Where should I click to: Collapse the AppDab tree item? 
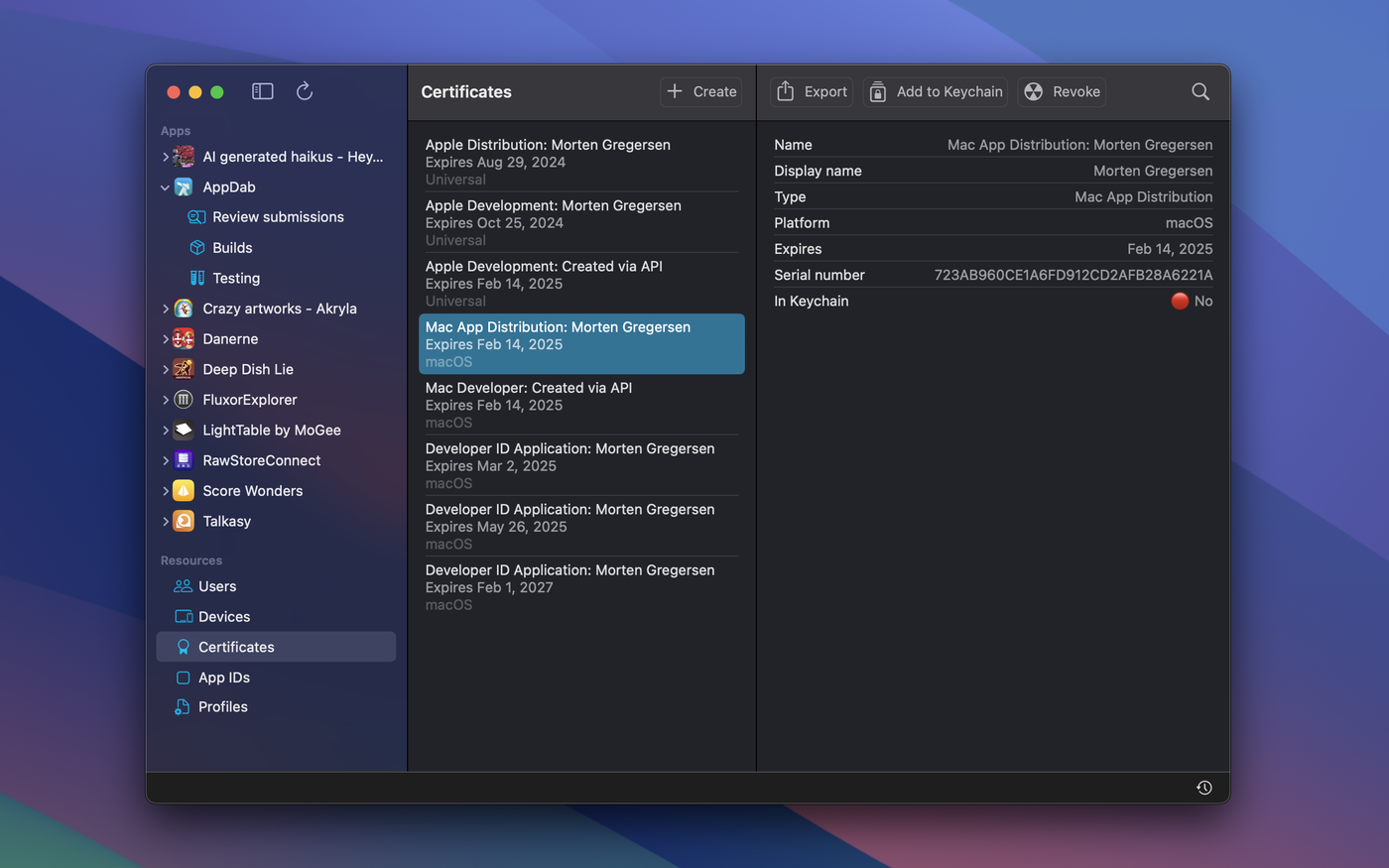point(165,187)
